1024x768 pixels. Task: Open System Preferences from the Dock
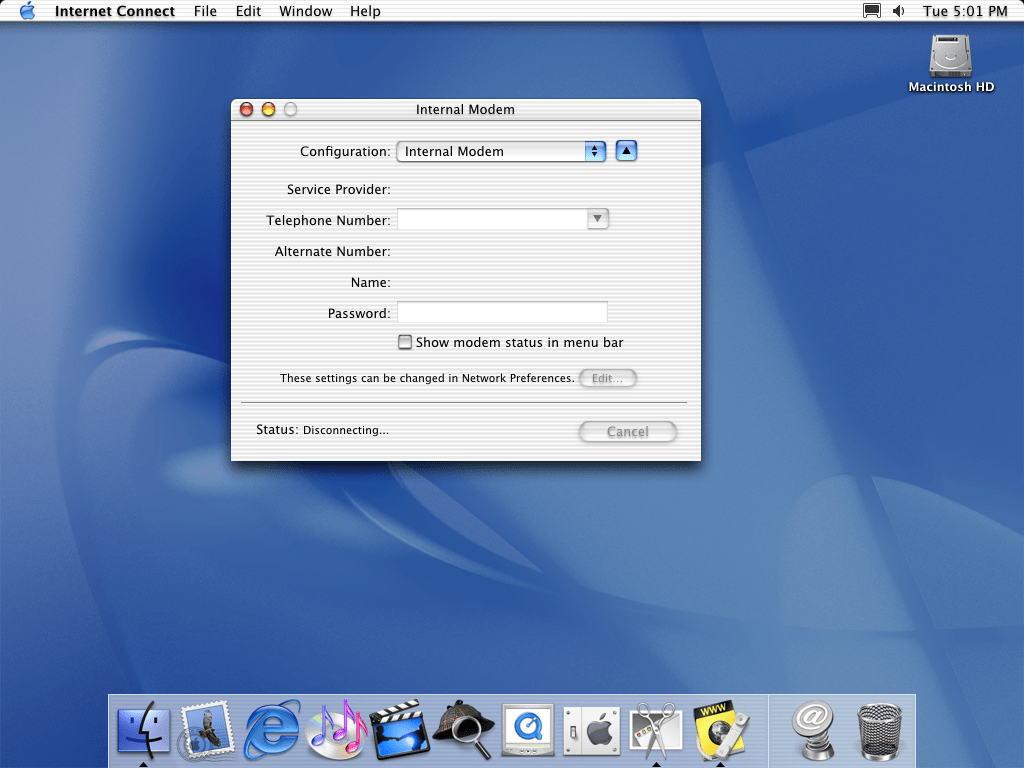pyautogui.click(x=592, y=729)
